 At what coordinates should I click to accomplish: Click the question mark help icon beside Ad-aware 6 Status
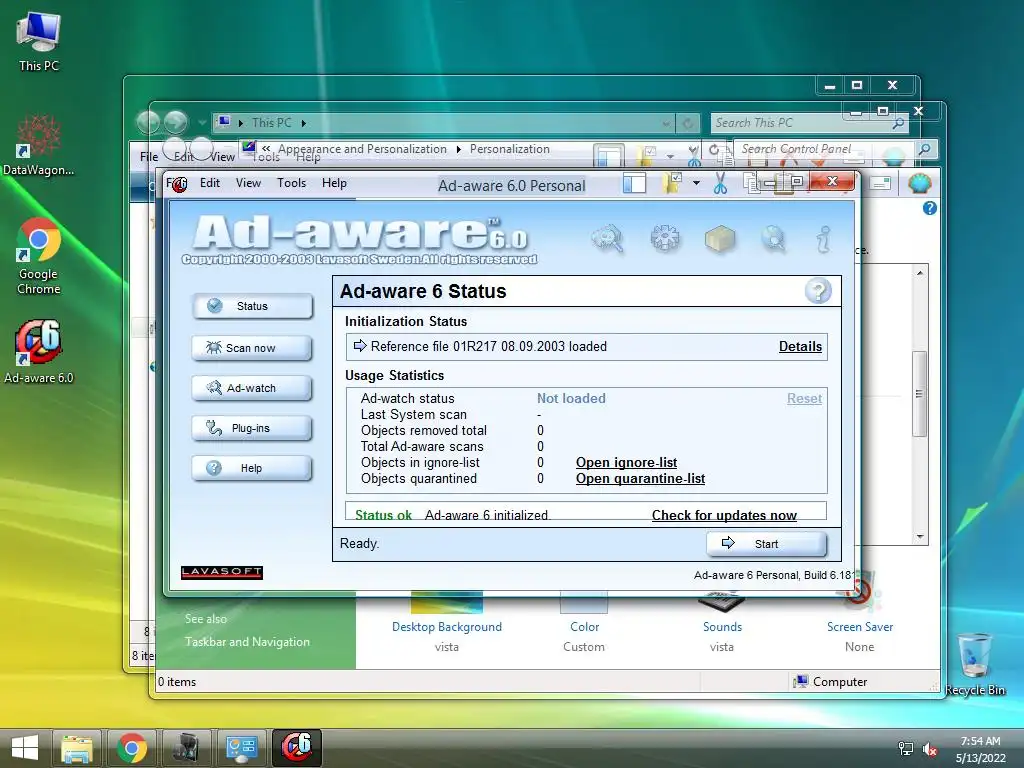(818, 291)
